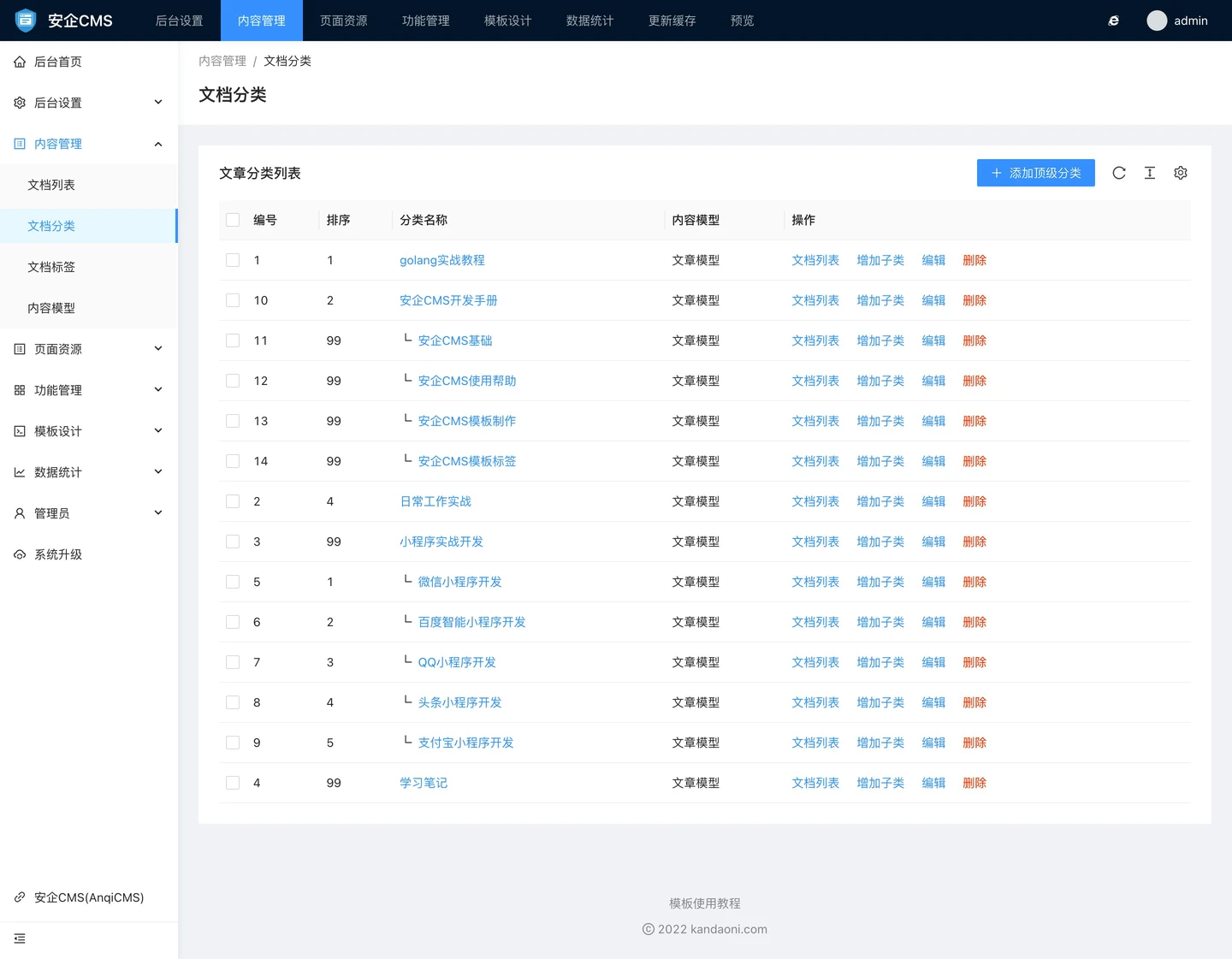1232x959 pixels.
Task: Delete the 日常工作实战 category
Action: pyautogui.click(x=974, y=501)
